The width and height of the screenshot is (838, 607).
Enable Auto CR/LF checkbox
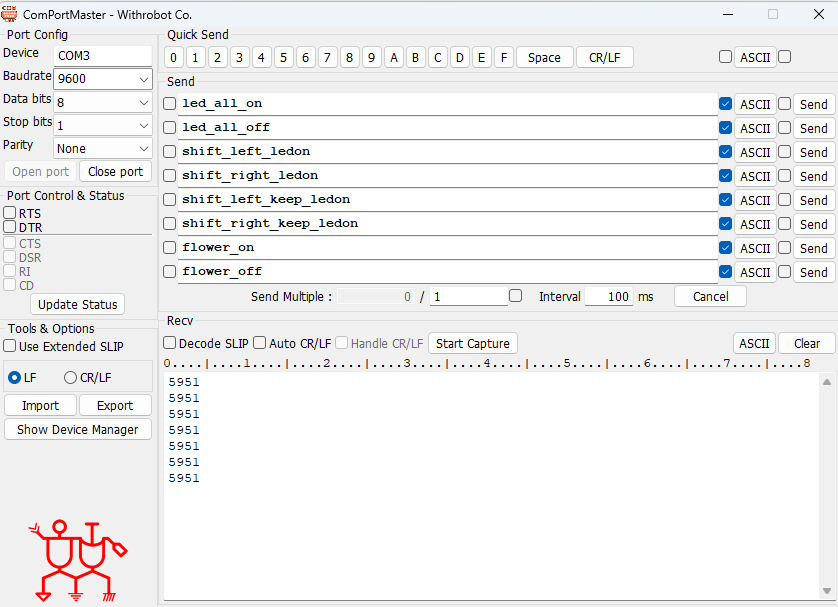(x=259, y=343)
